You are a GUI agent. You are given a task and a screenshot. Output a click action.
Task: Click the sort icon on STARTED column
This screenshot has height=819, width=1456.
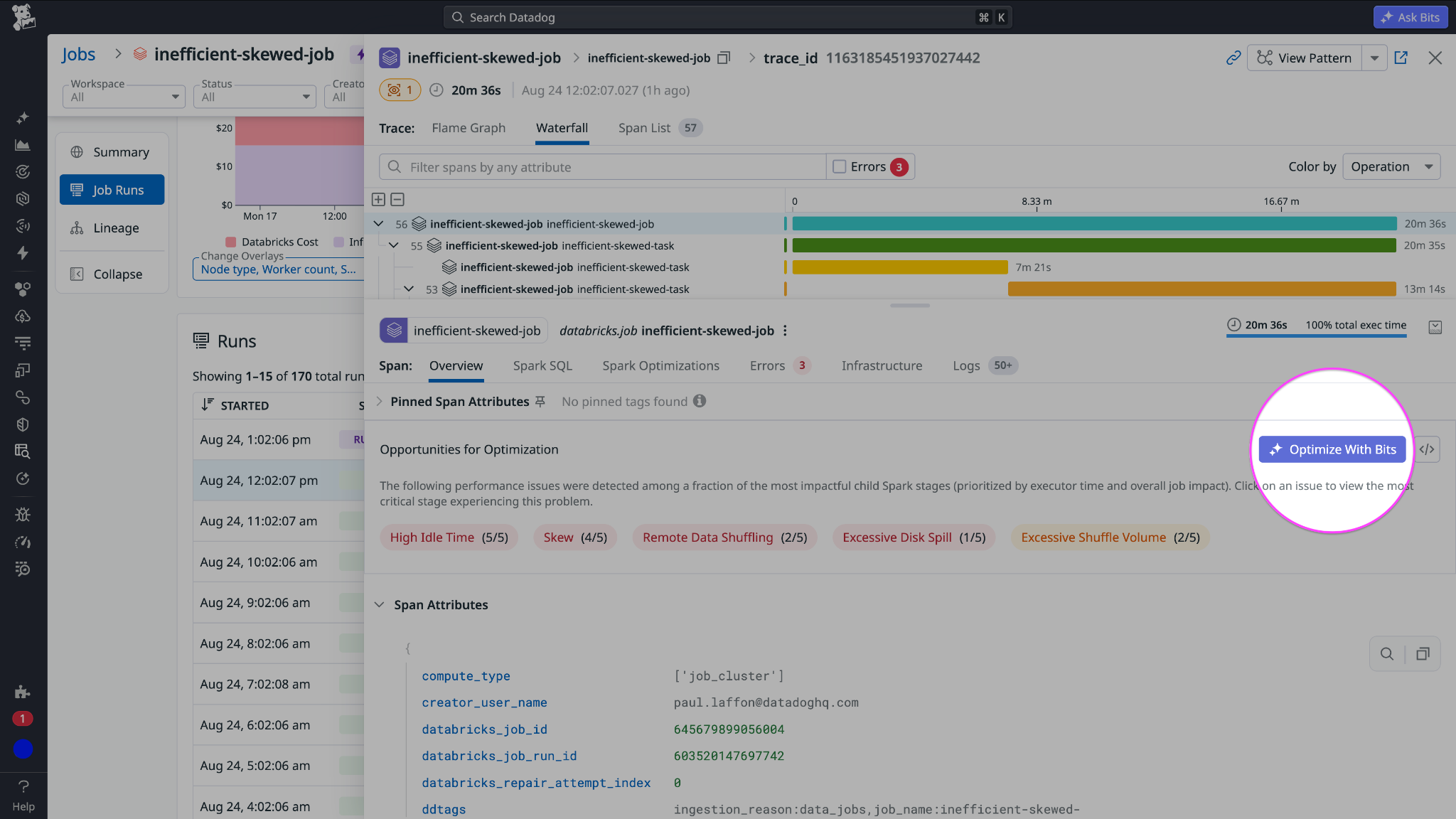point(207,405)
